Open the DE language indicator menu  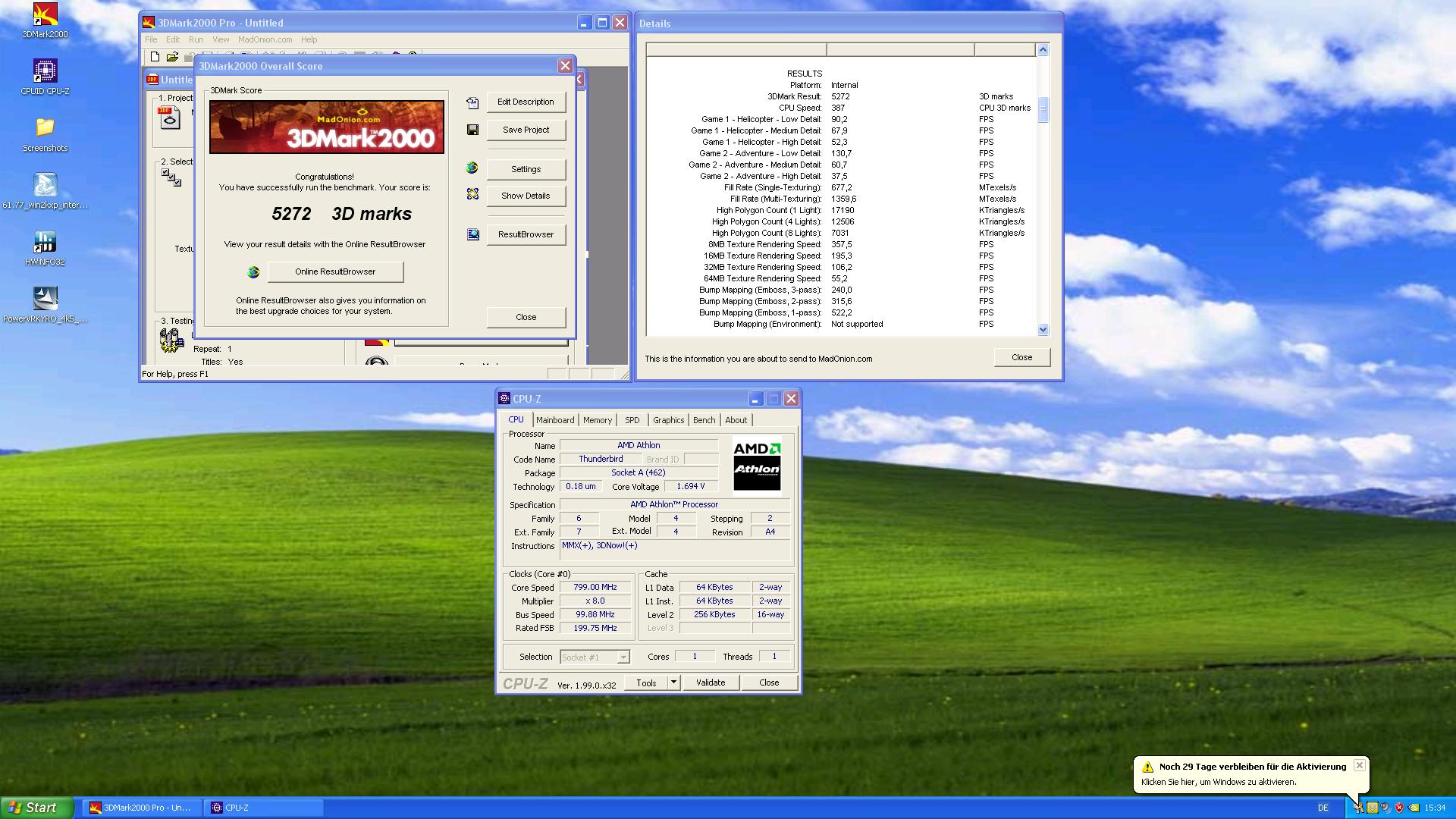click(1324, 808)
